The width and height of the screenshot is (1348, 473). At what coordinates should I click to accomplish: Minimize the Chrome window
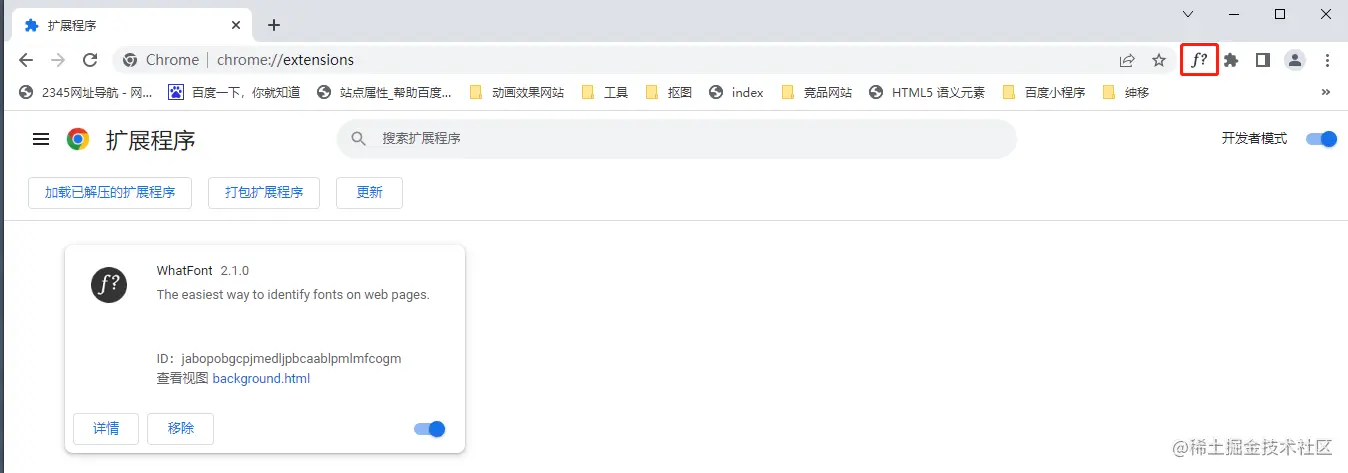point(1234,14)
